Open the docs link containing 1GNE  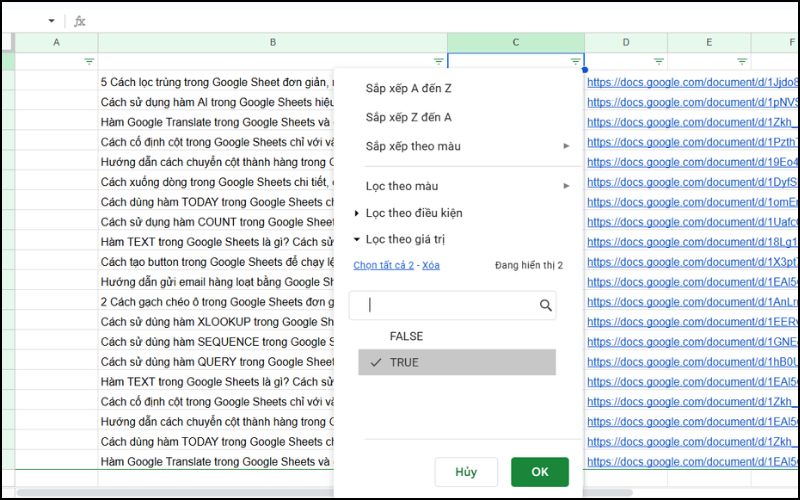pos(692,342)
